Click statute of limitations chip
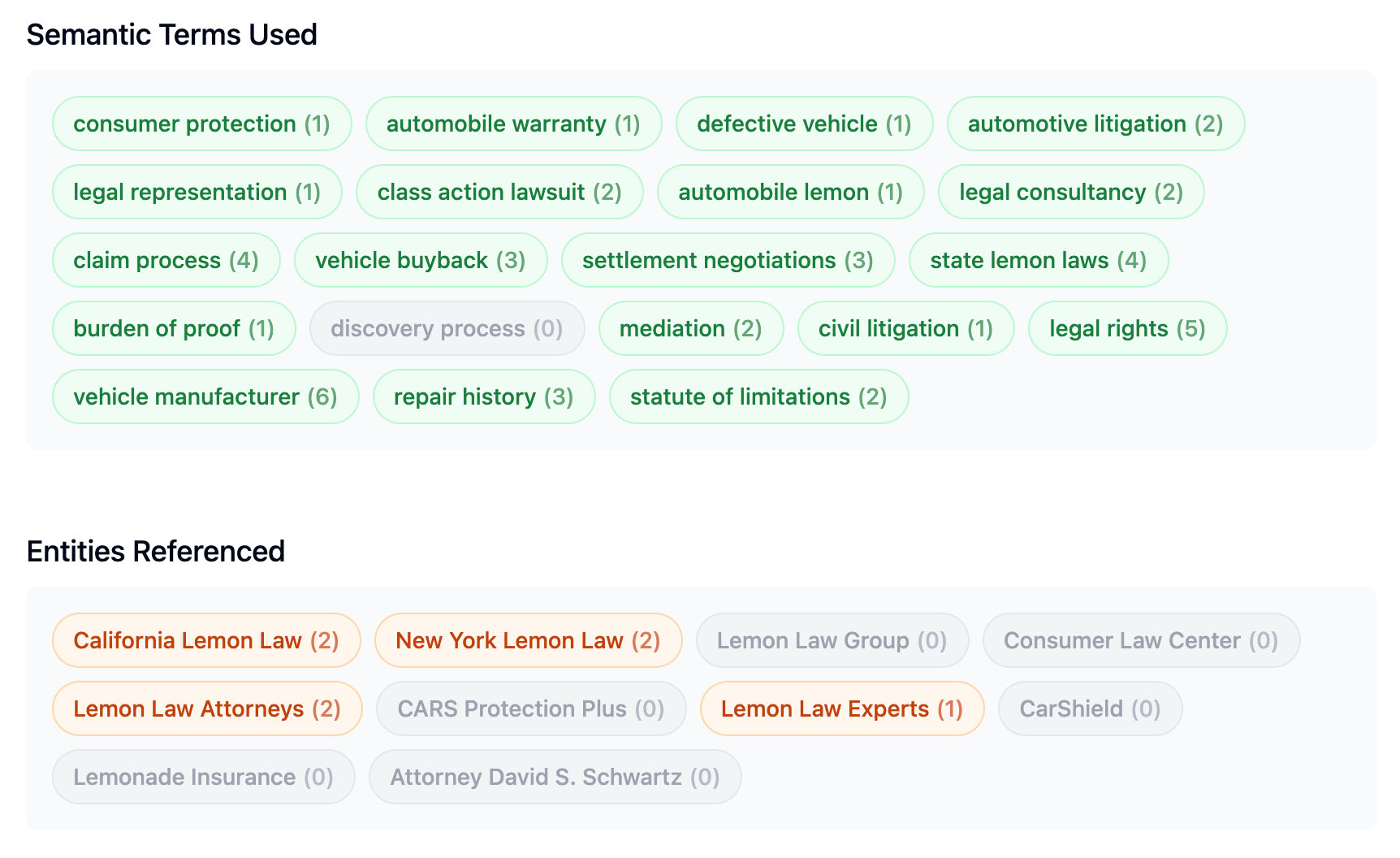This screenshot has width=1400, height=858. tap(758, 396)
